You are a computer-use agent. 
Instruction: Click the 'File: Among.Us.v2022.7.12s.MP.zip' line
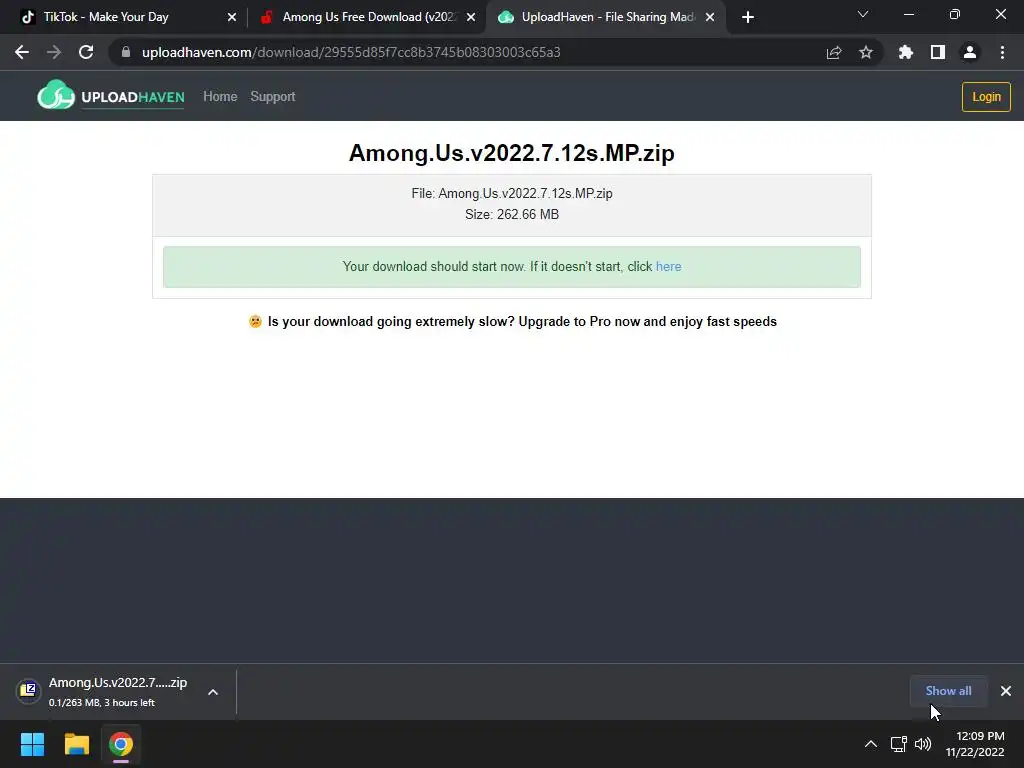click(x=512, y=193)
